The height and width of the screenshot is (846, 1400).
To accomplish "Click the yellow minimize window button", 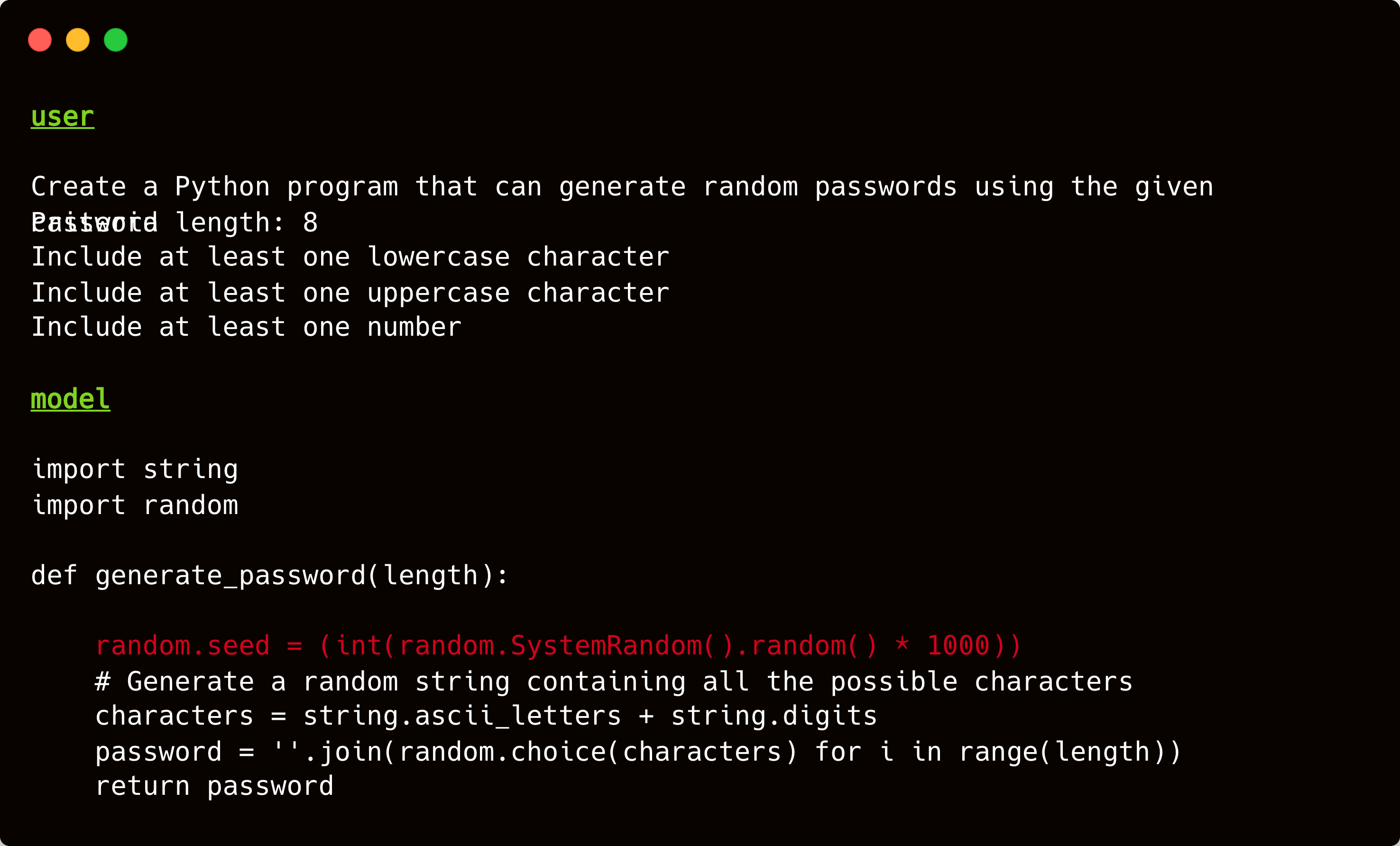I will click(x=78, y=40).
